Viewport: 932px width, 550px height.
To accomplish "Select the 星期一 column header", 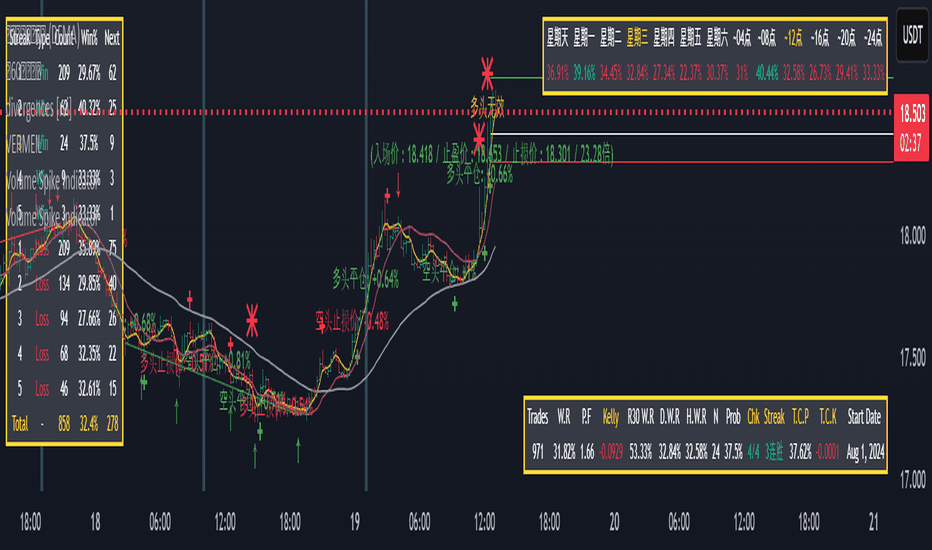I will pos(584,38).
